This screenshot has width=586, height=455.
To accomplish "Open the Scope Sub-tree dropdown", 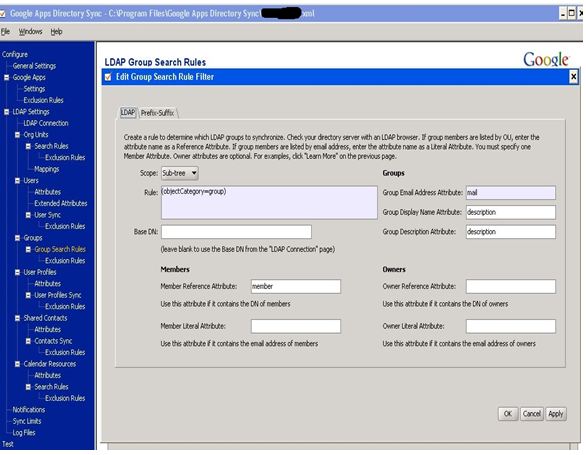I will (x=180, y=173).
